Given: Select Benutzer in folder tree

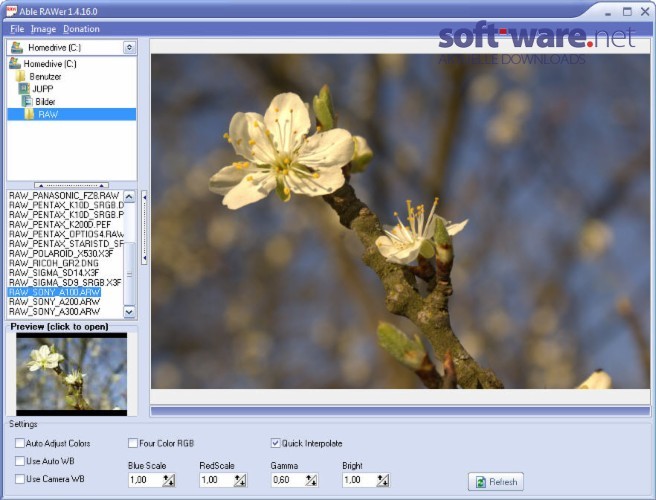Looking at the screenshot, I should pos(45,77).
